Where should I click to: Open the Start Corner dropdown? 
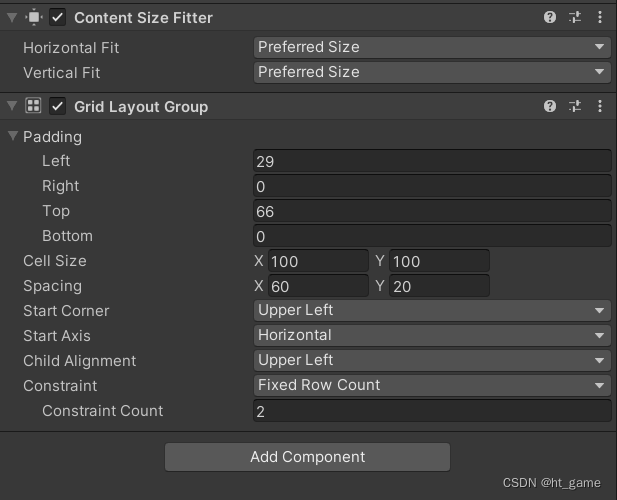click(x=432, y=310)
